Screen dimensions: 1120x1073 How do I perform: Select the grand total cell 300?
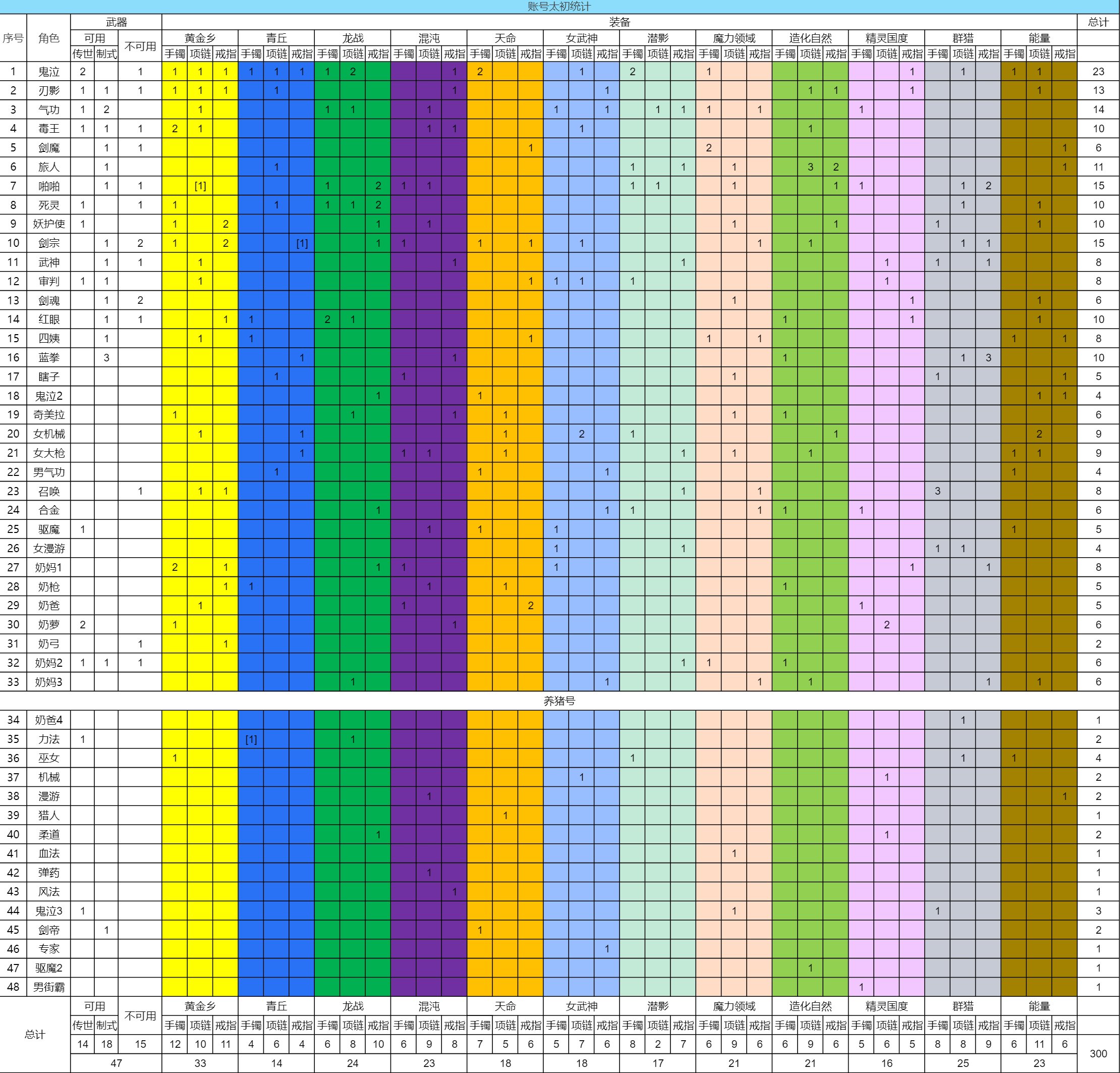click(x=1098, y=1053)
